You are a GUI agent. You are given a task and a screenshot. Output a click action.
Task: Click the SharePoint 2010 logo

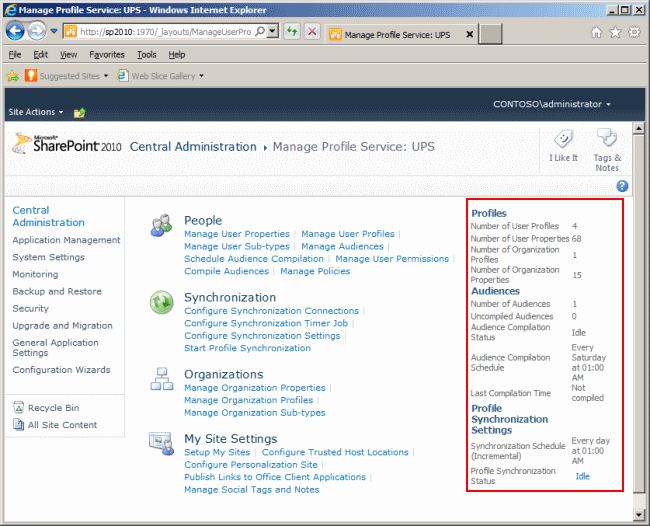pos(67,144)
